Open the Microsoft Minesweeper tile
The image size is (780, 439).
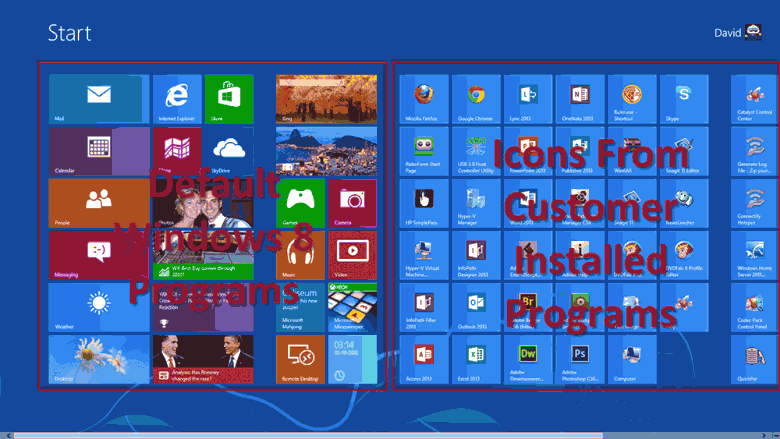pos(352,307)
